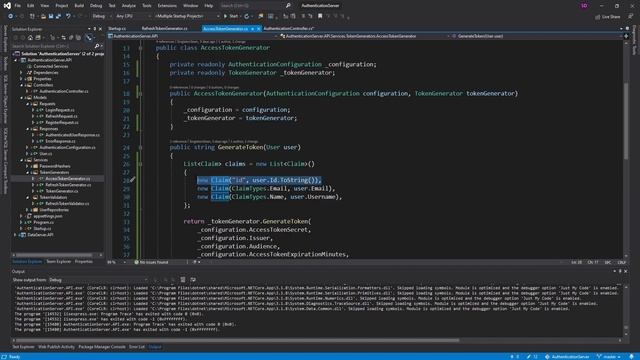Open the Team Explorer tab

(x=58, y=262)
